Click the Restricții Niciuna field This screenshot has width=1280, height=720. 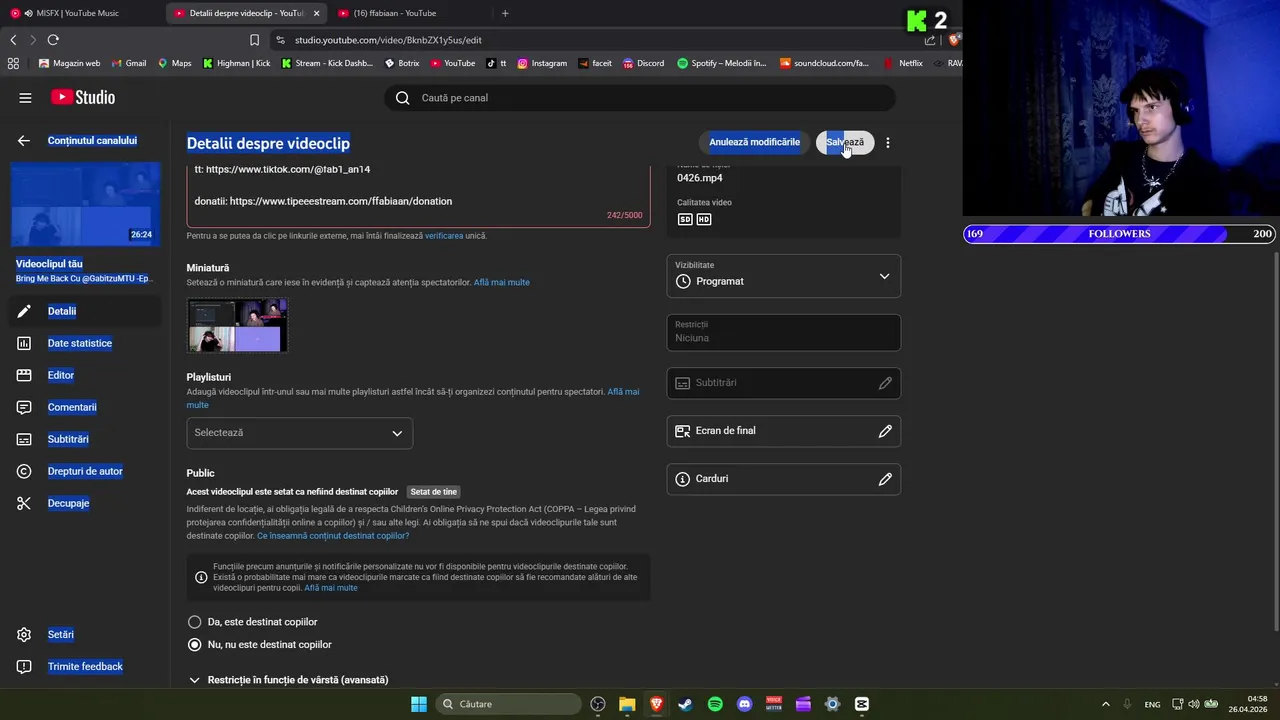pos(783,332)
